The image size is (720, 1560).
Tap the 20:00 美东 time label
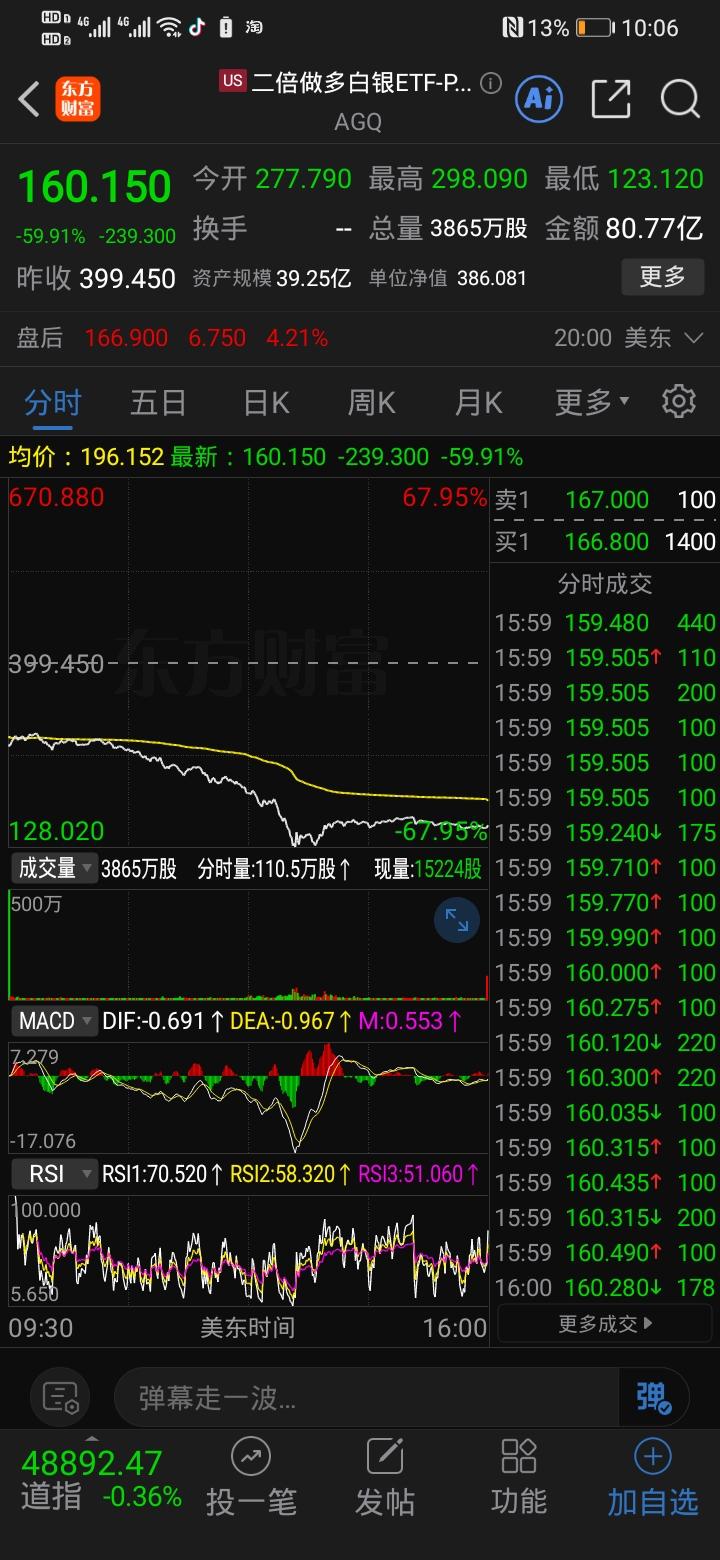click(x=612, y=338)
